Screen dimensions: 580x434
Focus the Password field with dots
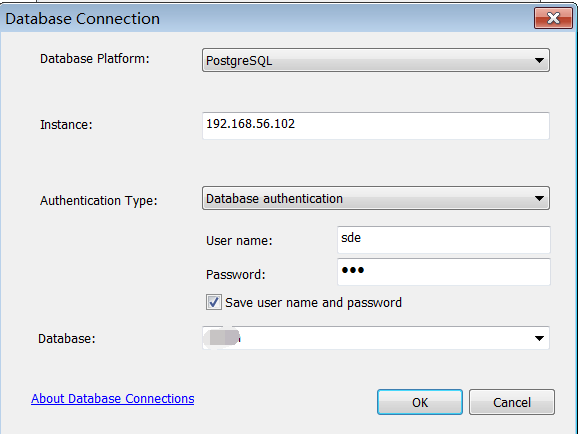[x=444, y=272]
